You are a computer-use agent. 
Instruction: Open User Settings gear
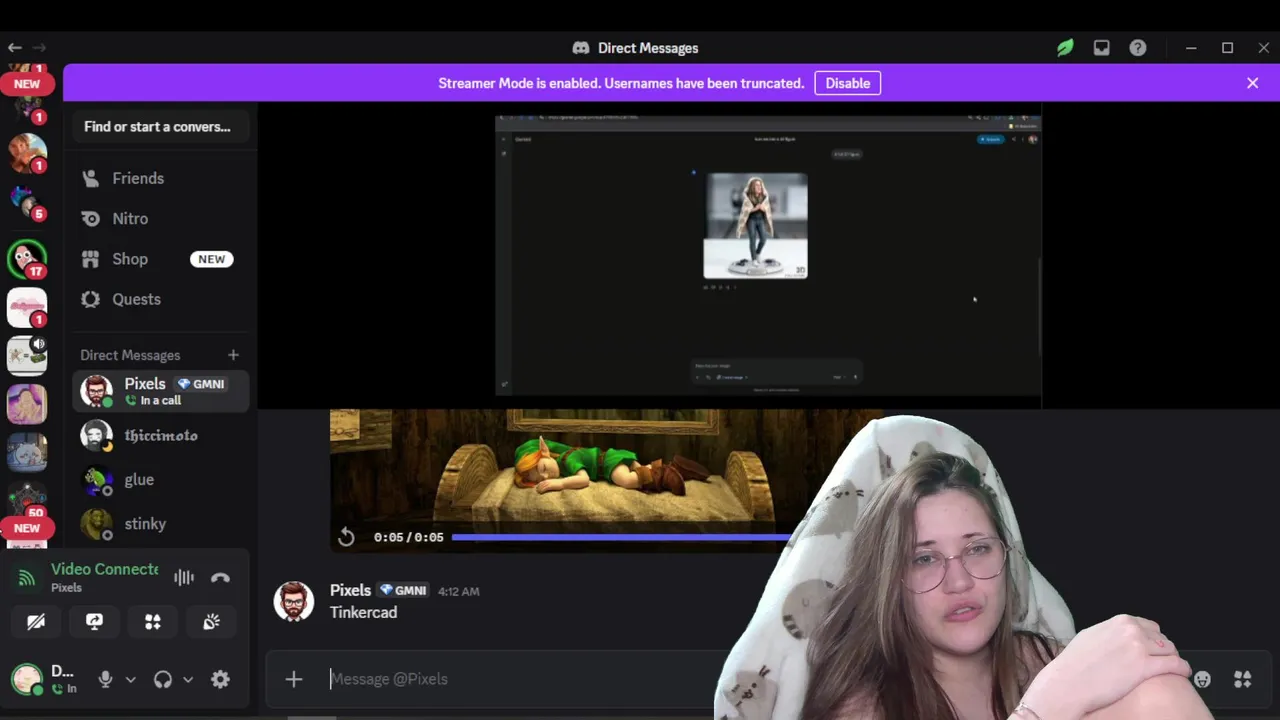point(221,679)
